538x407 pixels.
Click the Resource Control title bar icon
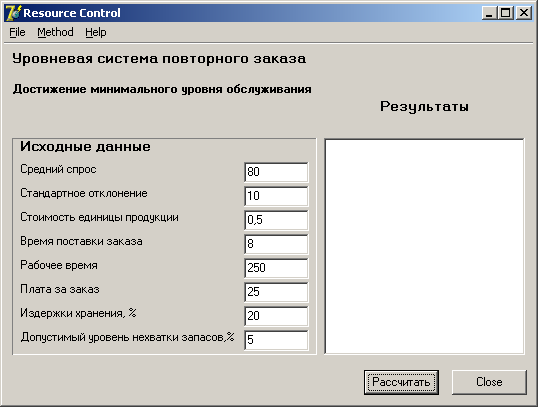[13, 13]
